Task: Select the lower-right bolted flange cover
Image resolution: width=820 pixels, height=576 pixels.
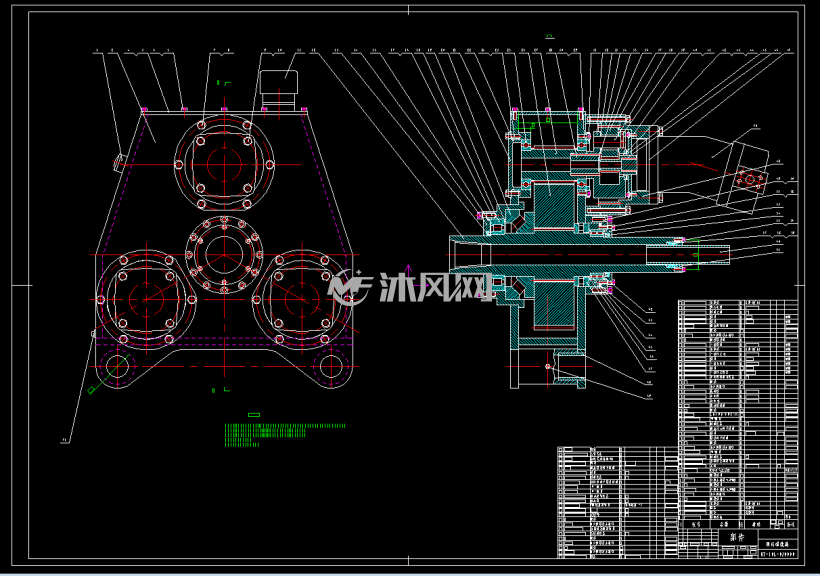Action: pyautogui.click(x=302, y=299)
